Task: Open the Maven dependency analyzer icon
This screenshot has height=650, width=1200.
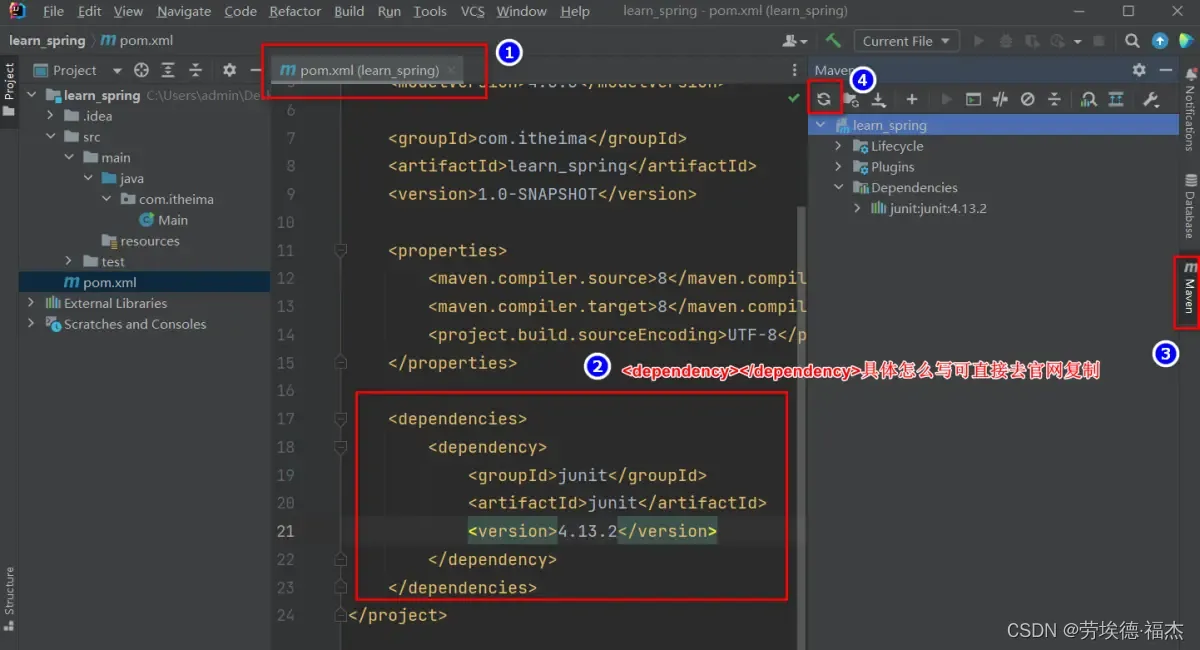Action: click(x=1089, y=99)
